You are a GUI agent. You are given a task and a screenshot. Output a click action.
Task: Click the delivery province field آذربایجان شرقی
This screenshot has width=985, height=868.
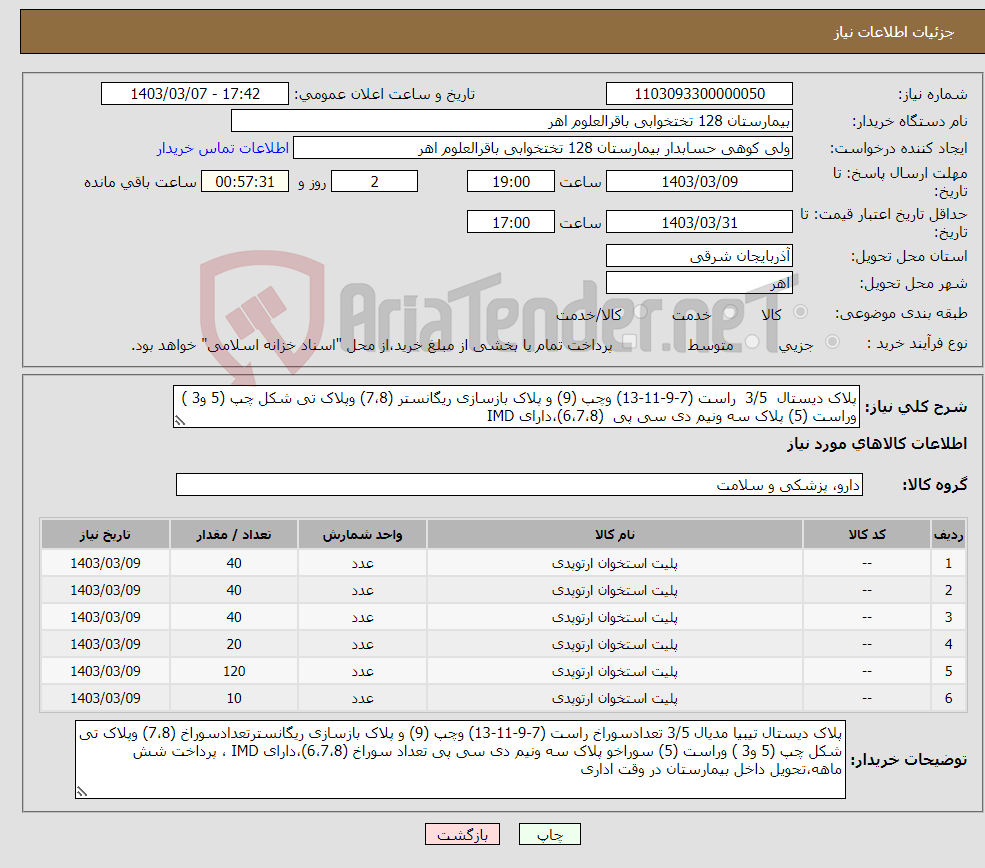tap(699, 256)
